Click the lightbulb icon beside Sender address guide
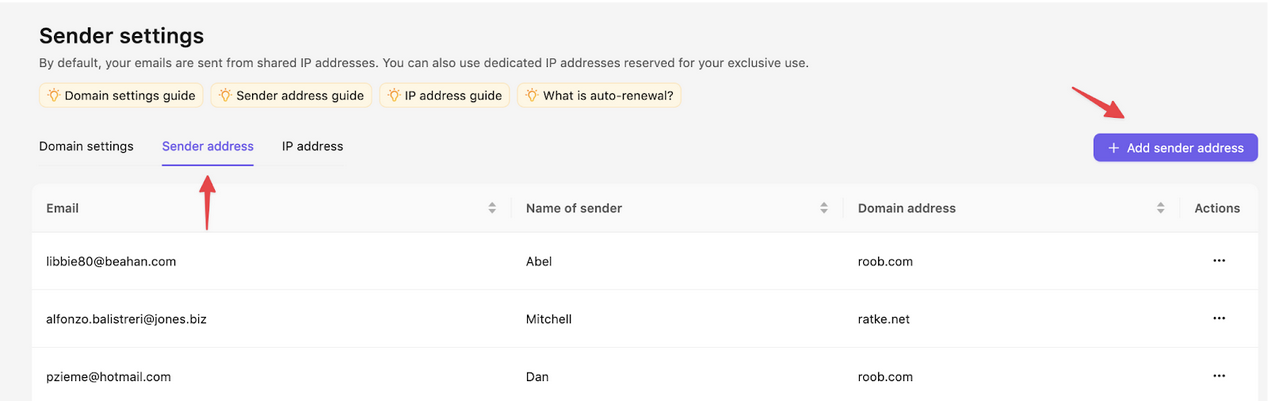The width and height of the screenshot is (1268, 404). click(226, 96)
